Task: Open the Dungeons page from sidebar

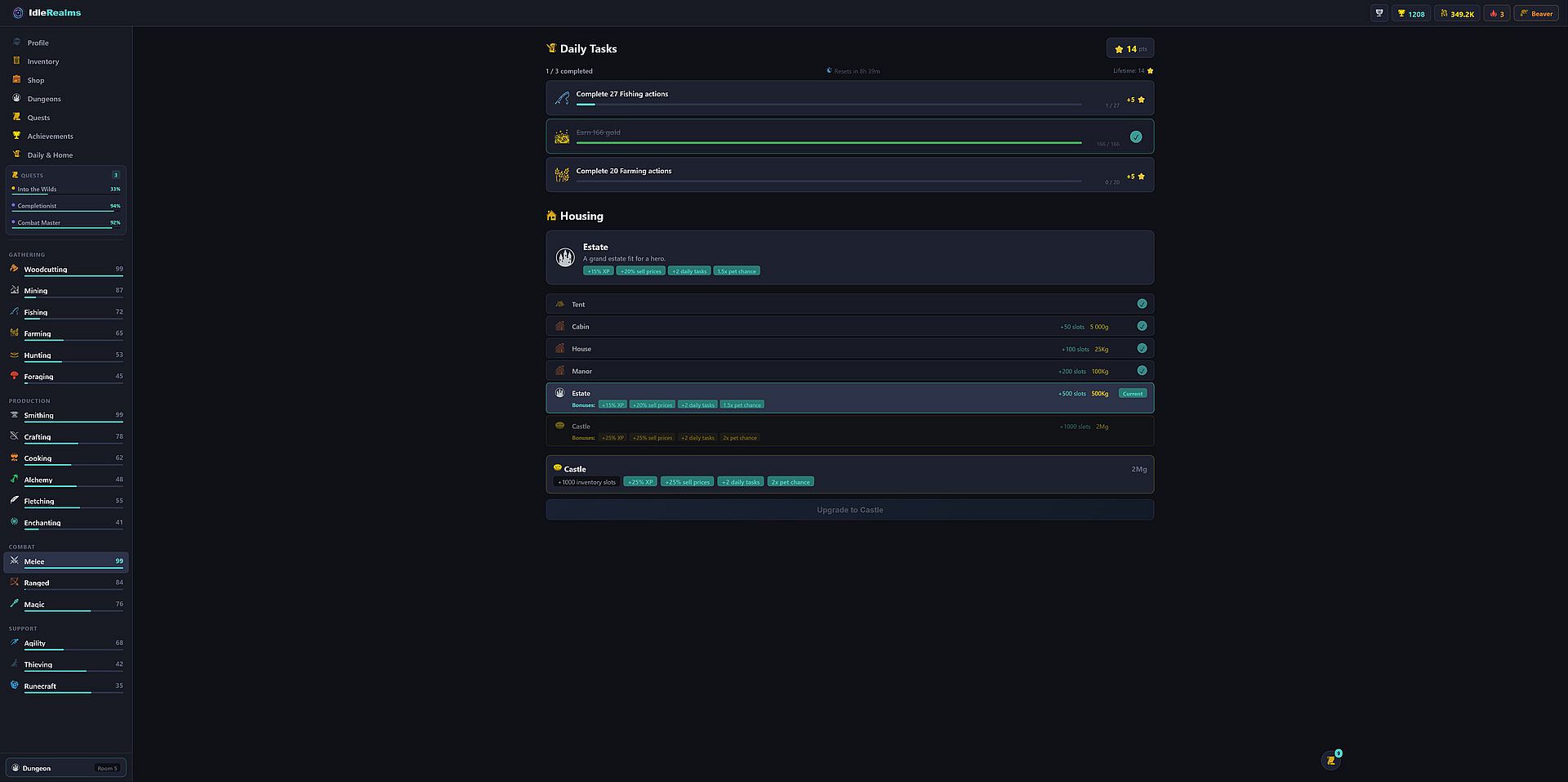Action: (x=44, y=99)
